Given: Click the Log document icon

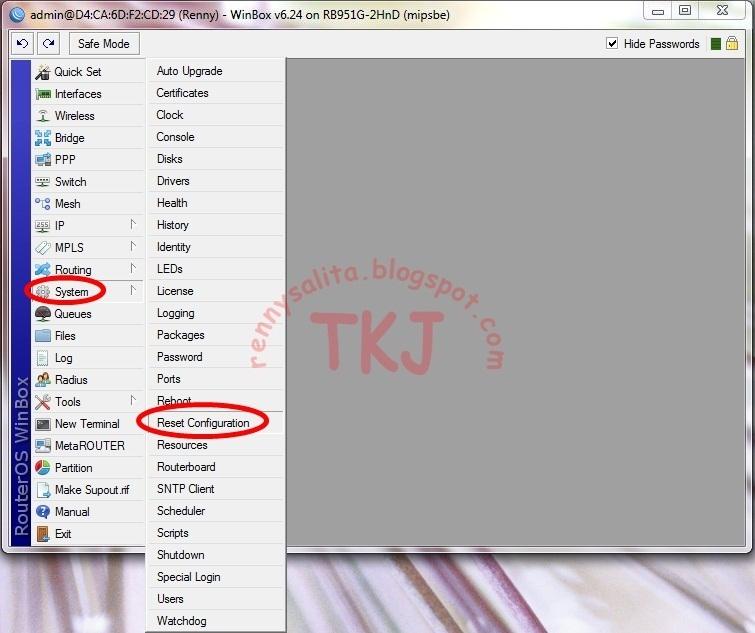Looking at the screenshot, I should click(43, 358).
